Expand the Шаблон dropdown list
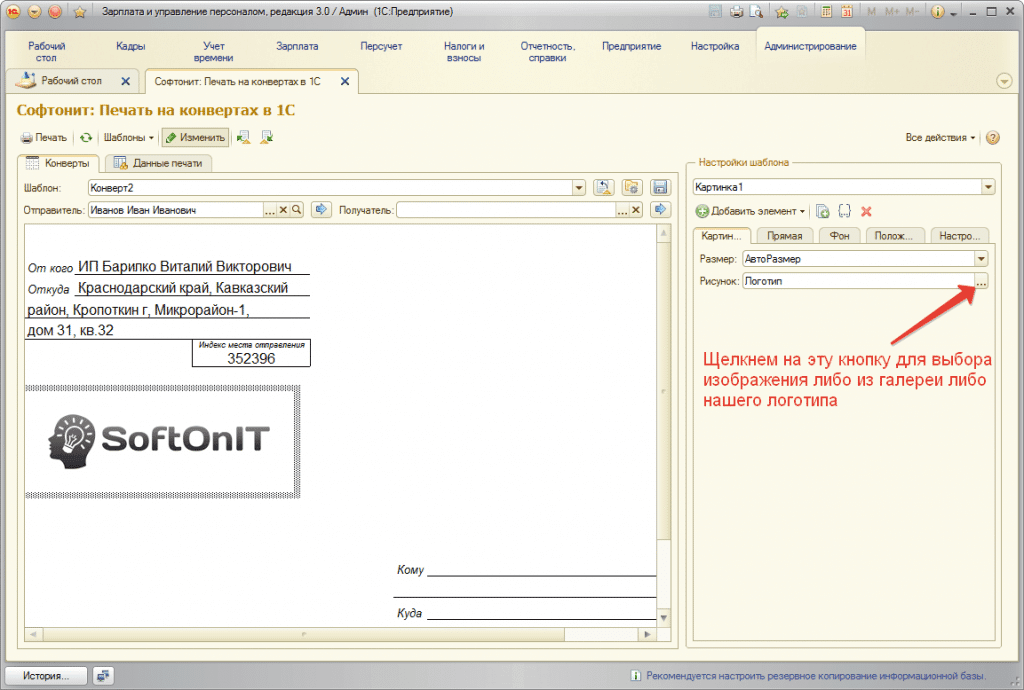Image resolution: width=1024 pixels, height=690 pixels. click(x=579, y=188)
